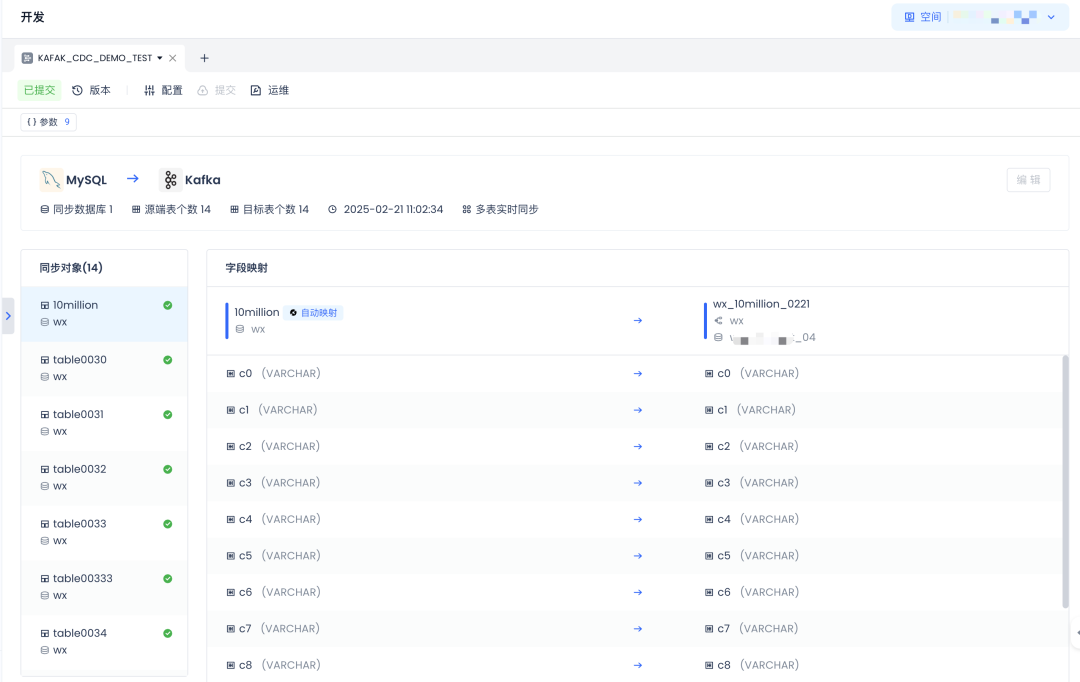Click target field c7 column icon

click(x=709, y=629)
